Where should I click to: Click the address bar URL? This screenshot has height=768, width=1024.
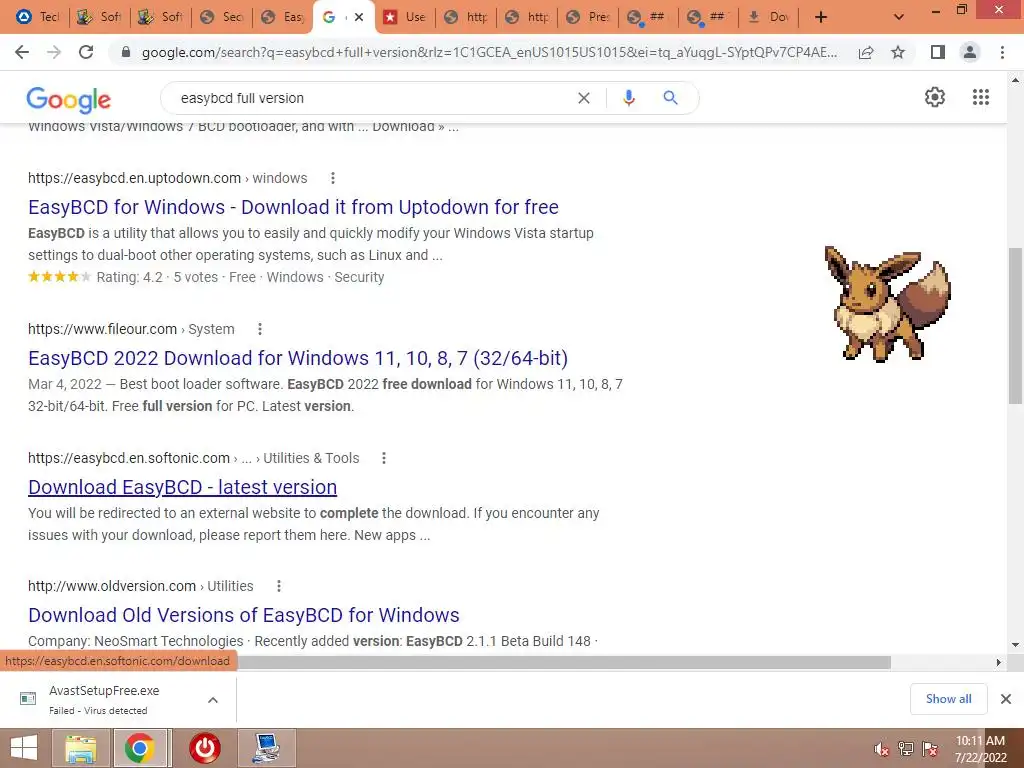[x=489, y=52]
